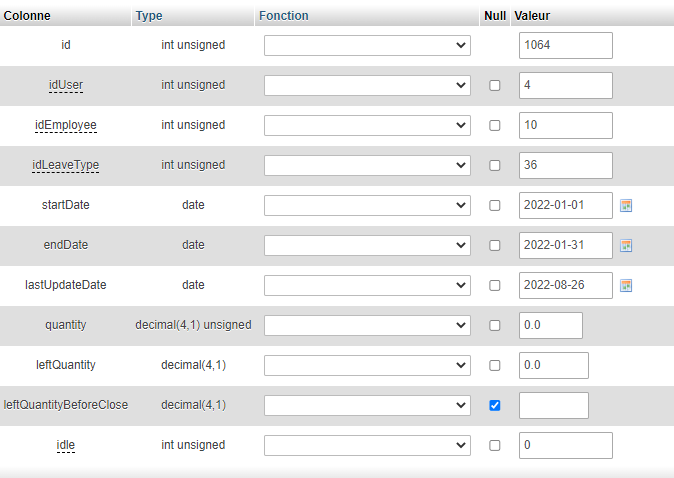Focus the id value field showing 1064
Image resolution: width=674 pixels, height=478 pixels.
pos(565,45)
